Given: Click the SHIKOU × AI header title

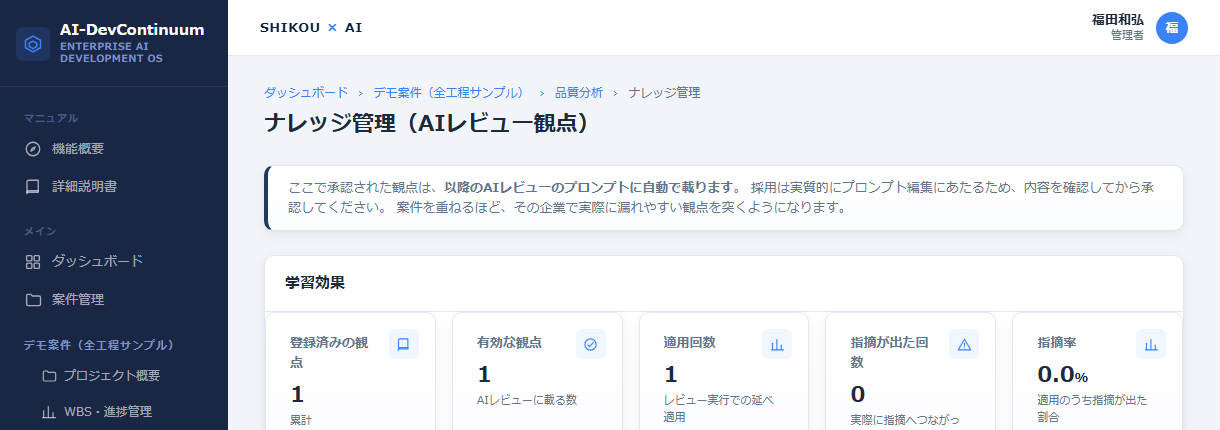Looking at the screenshot, I should (x=311, y=28).
